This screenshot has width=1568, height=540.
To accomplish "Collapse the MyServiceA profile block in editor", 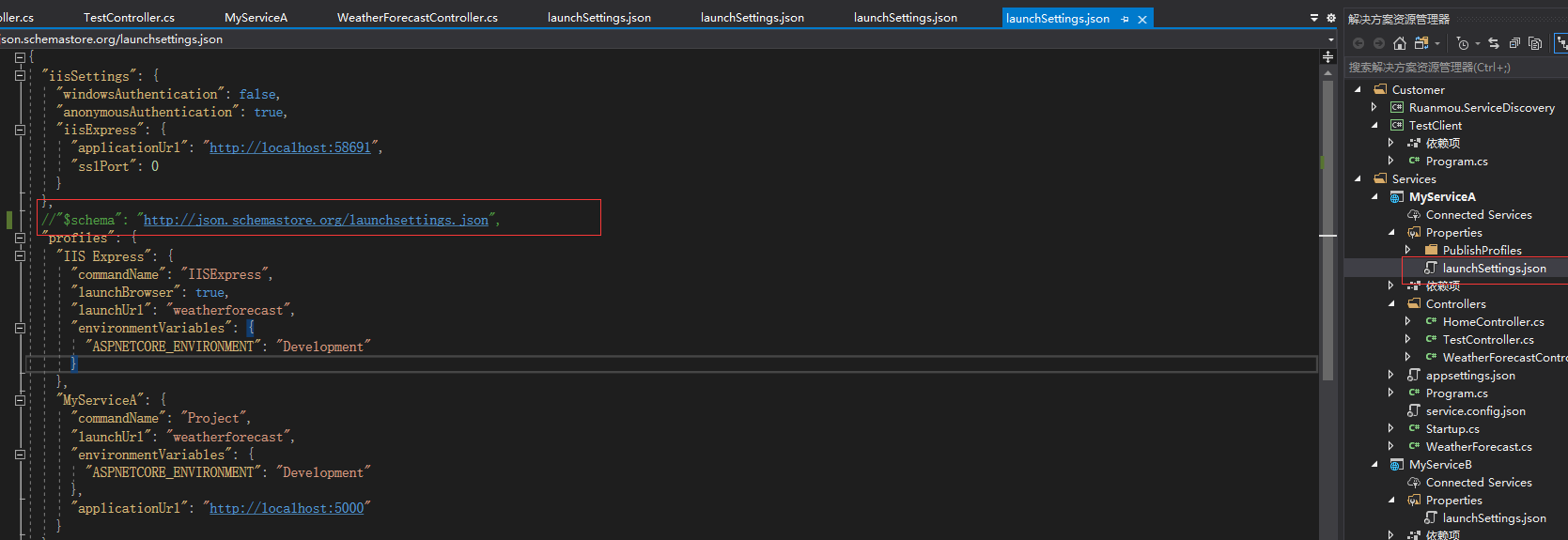I will click(20, 400).
